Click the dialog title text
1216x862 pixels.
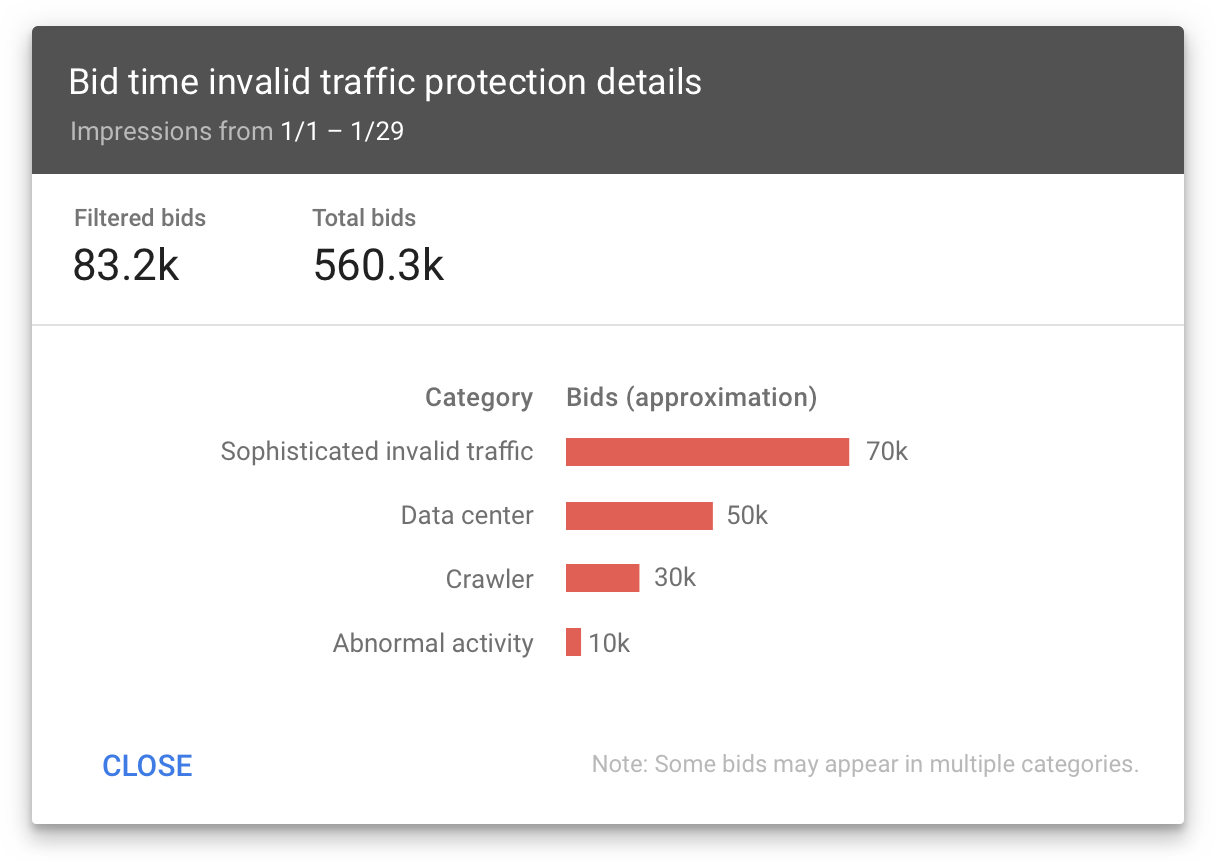(x=385, y=82)
